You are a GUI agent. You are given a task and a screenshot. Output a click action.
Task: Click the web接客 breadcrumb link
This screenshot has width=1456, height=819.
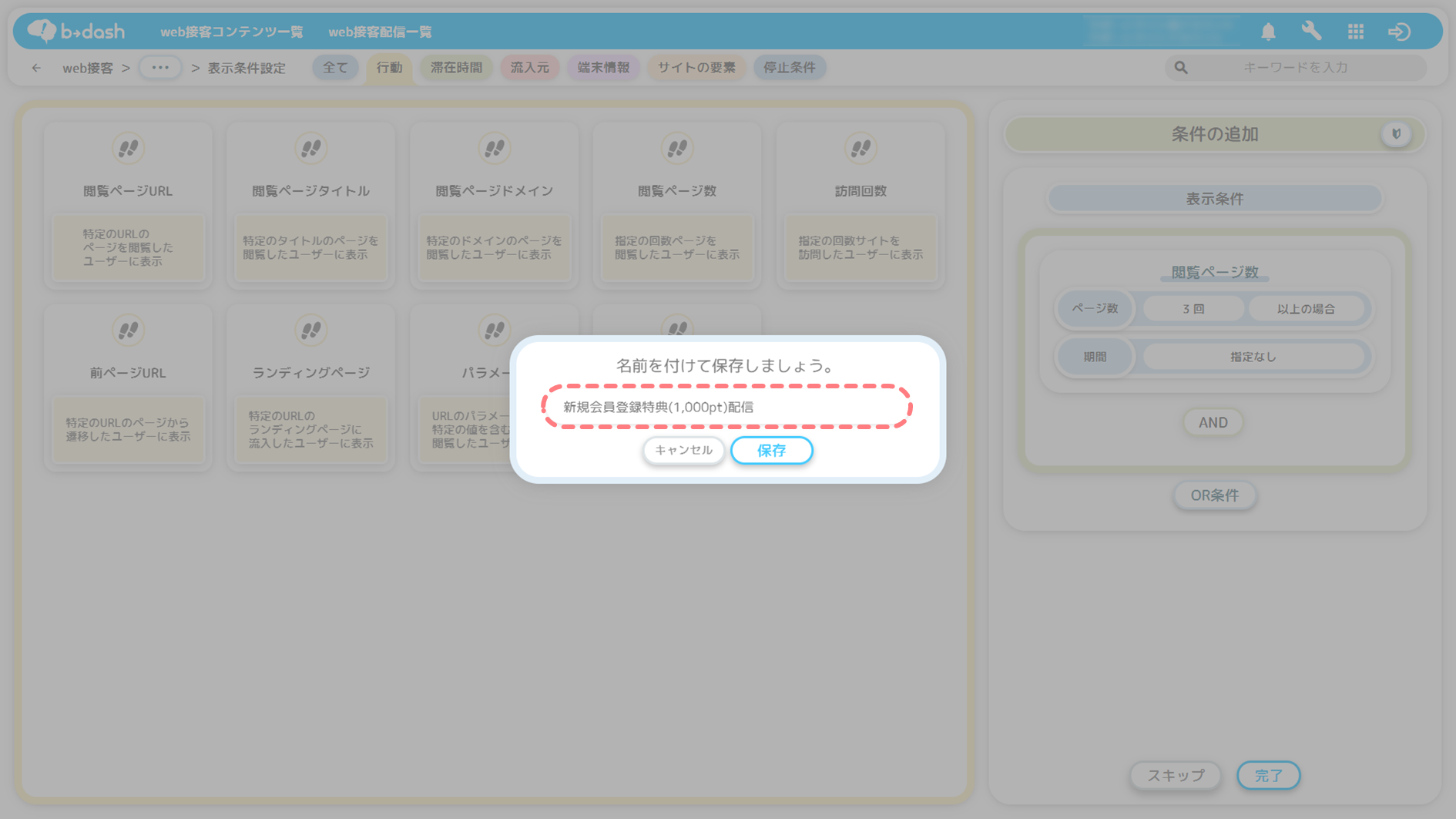pos(88,68)
